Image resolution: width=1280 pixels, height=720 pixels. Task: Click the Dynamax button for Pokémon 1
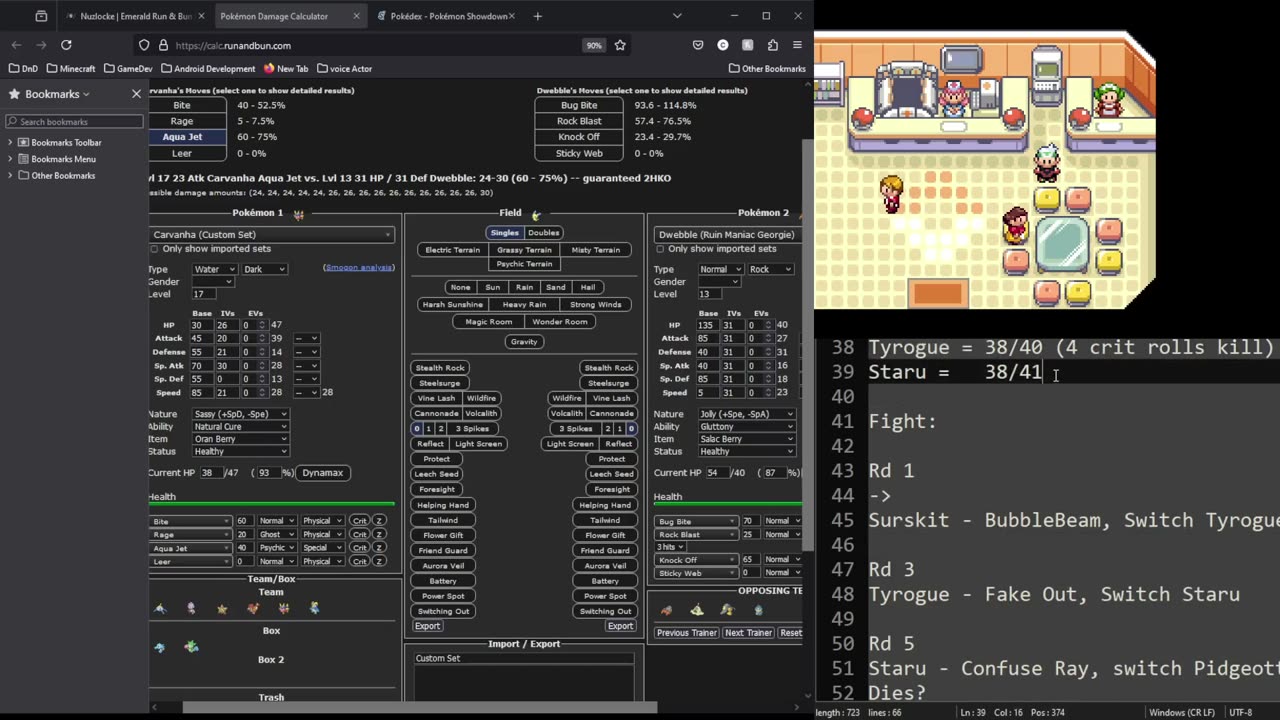323,473
